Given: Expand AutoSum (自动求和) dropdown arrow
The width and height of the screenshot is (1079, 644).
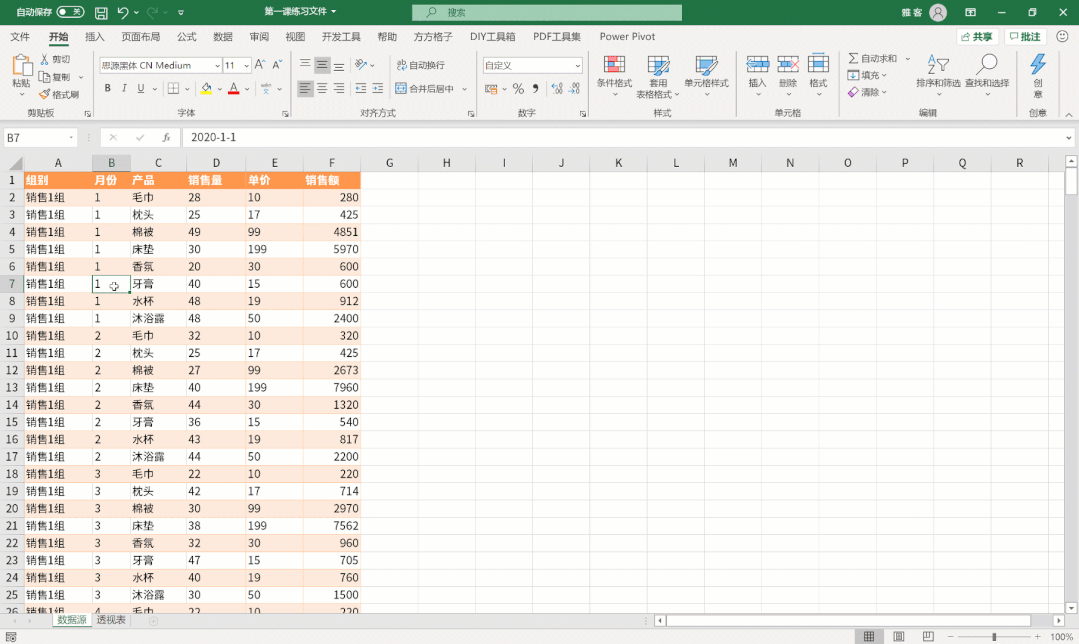Looking at the screenshot, I should (x=908, y=59).
